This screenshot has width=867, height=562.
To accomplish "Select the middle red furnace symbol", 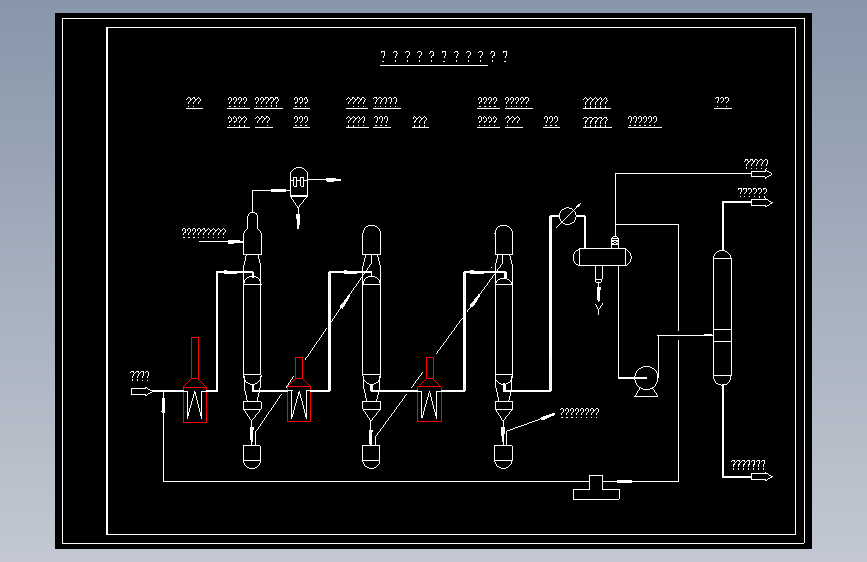I will click(x=299, y=389).
